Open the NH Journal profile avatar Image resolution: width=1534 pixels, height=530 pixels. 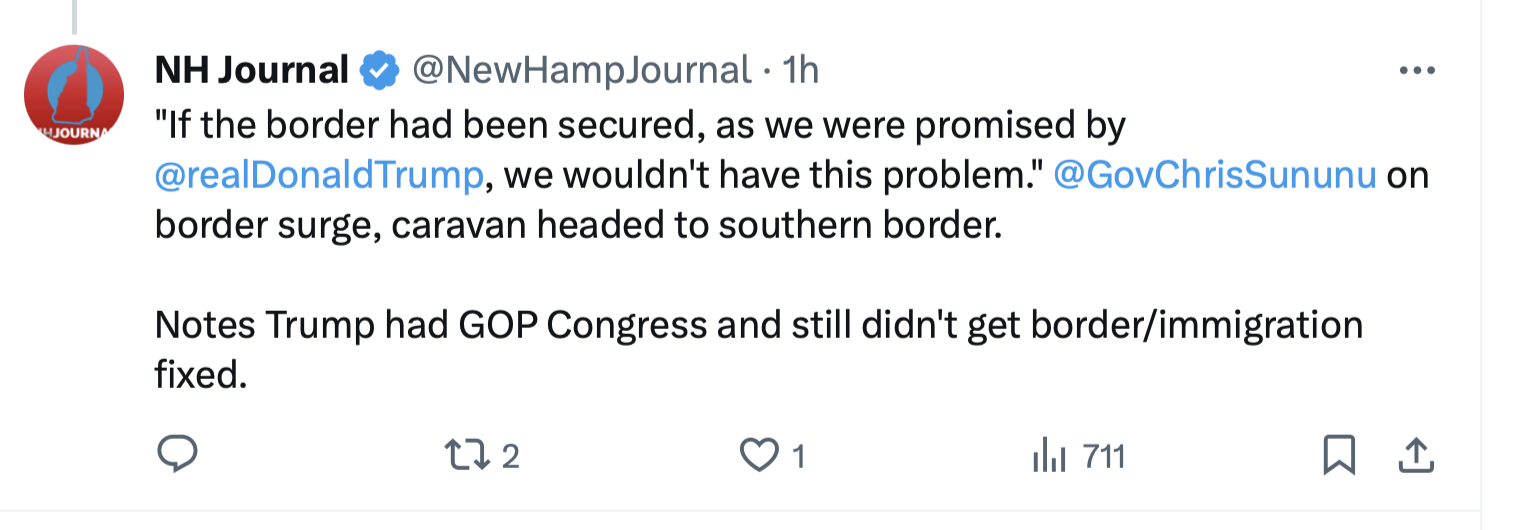pyautogui.click(x=74, y=95)
